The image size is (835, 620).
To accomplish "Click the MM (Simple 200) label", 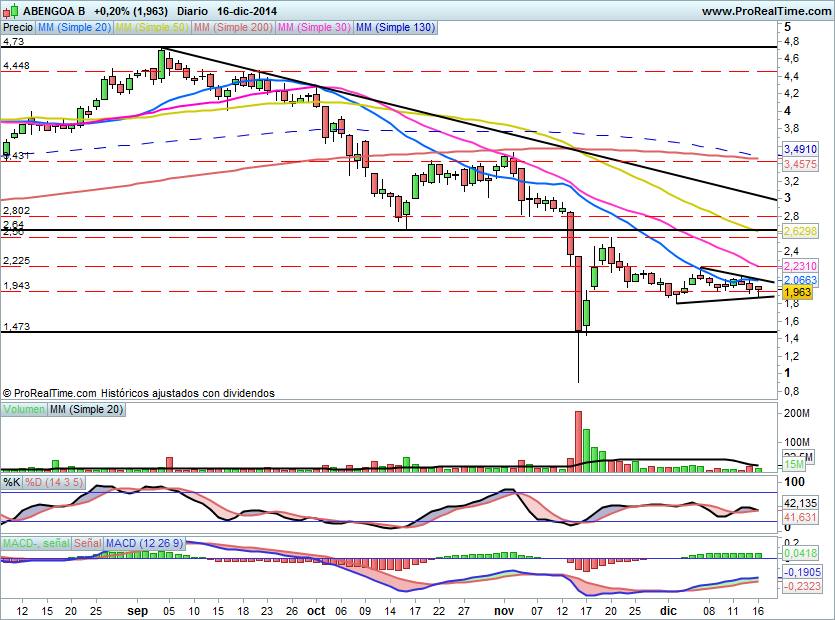I will (x=232, y=28).
